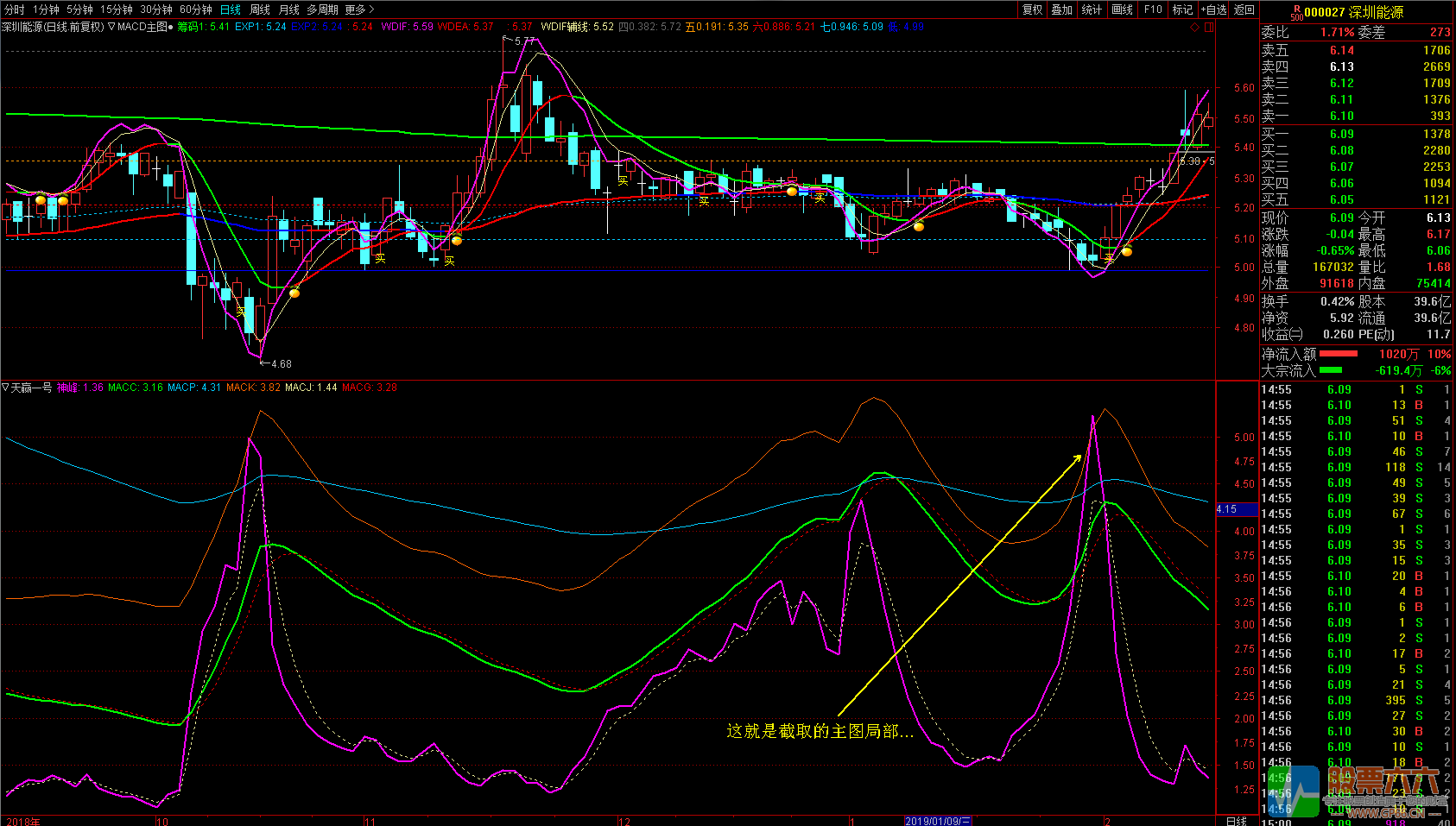Open the 多周期 multi-period view
This screenshot has width=1456, height=826.
(322, 9)
